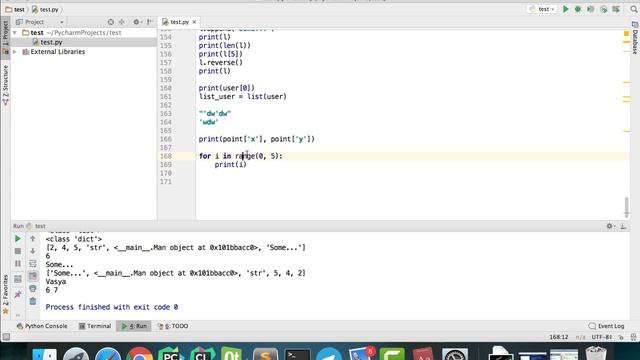Click line number 168 in the gutter
Viewport: 640px width, 360px height.
click(166, 156)
